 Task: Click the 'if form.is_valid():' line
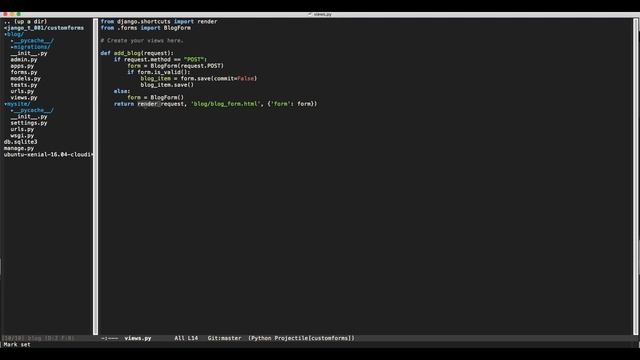[159, 72]
